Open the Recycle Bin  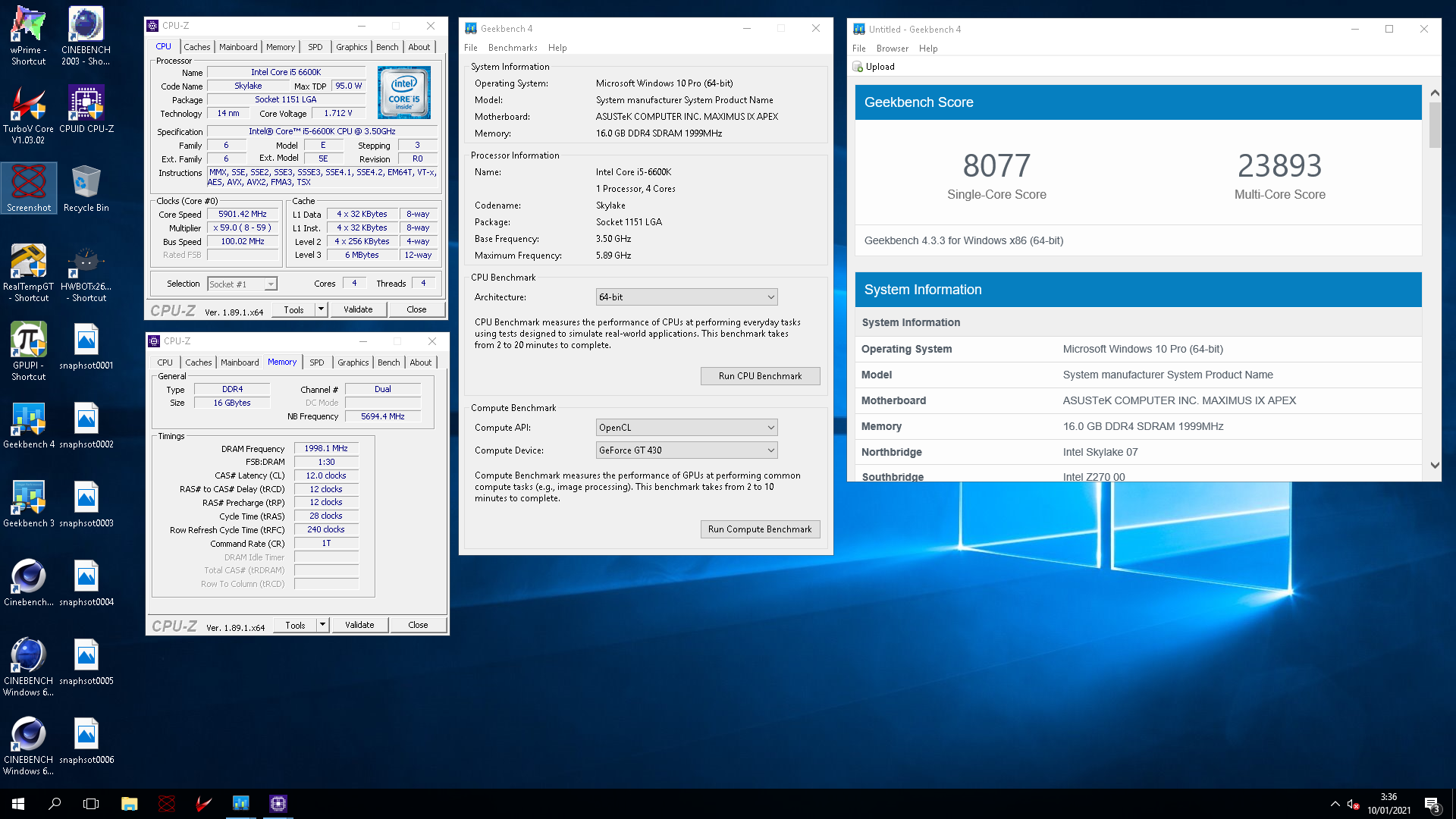click(86, 188)
